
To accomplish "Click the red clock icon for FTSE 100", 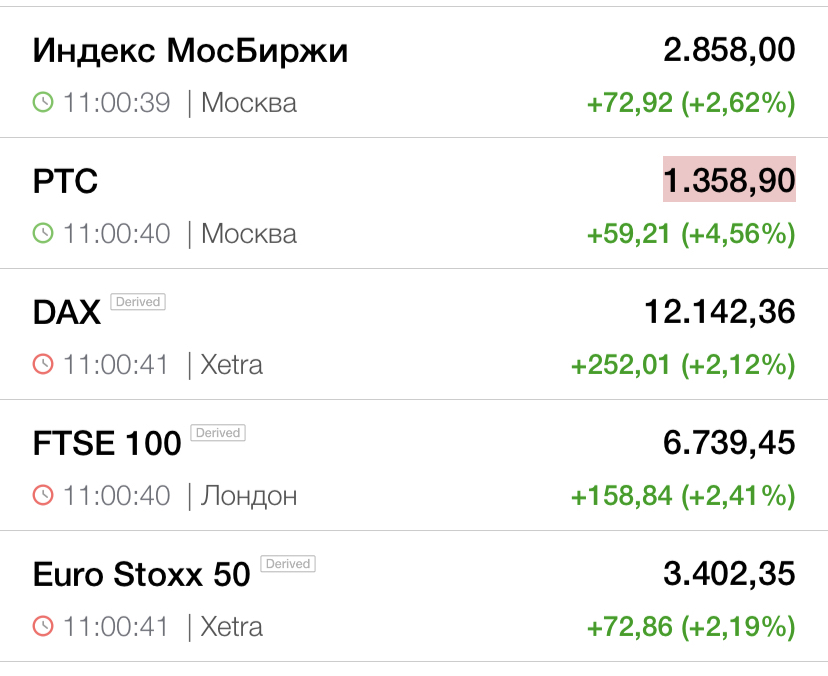I will pos(43,496).
